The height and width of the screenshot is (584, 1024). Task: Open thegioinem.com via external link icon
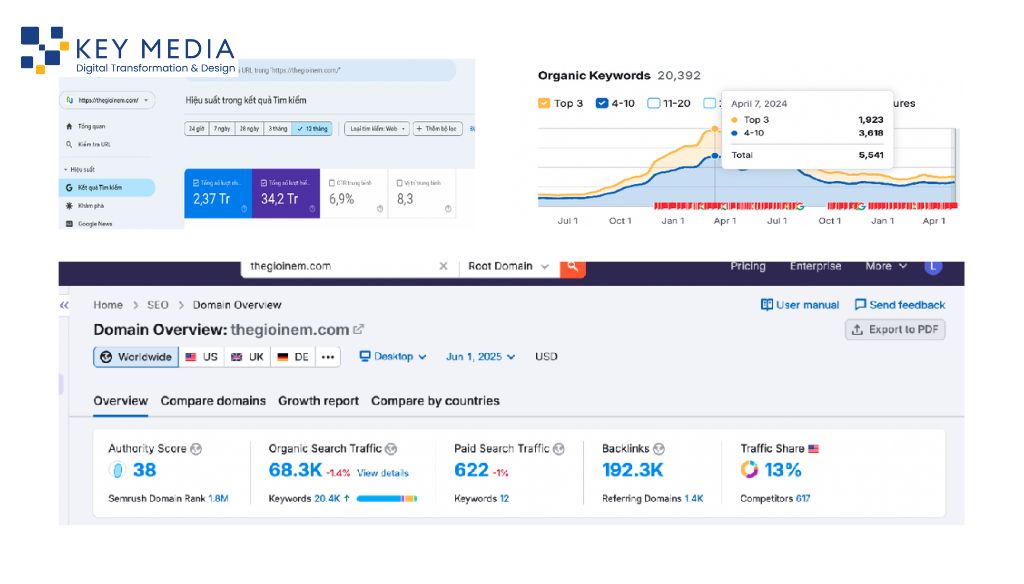[359, 329]
